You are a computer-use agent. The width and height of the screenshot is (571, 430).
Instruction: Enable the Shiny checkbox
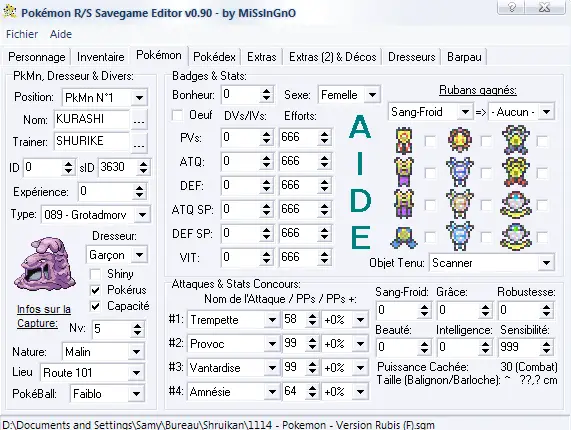[x=95, y=274]
